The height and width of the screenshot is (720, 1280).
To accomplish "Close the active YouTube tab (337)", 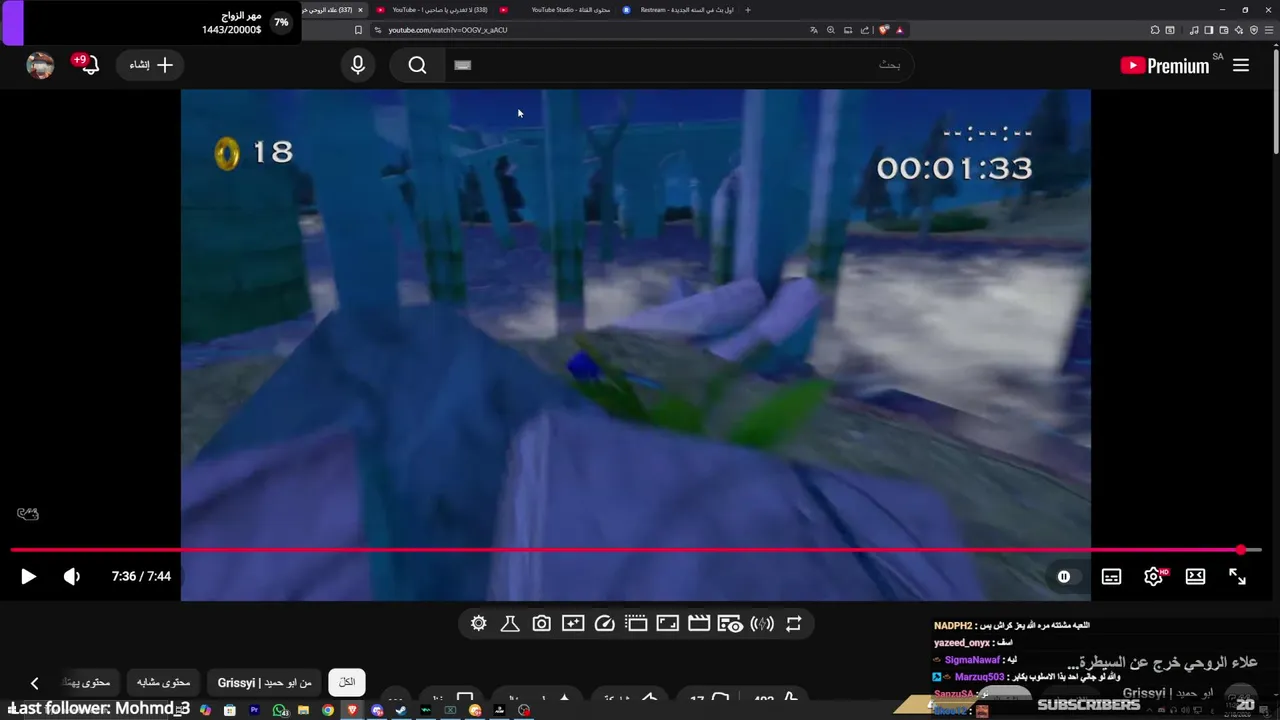I will pos(362,10).
